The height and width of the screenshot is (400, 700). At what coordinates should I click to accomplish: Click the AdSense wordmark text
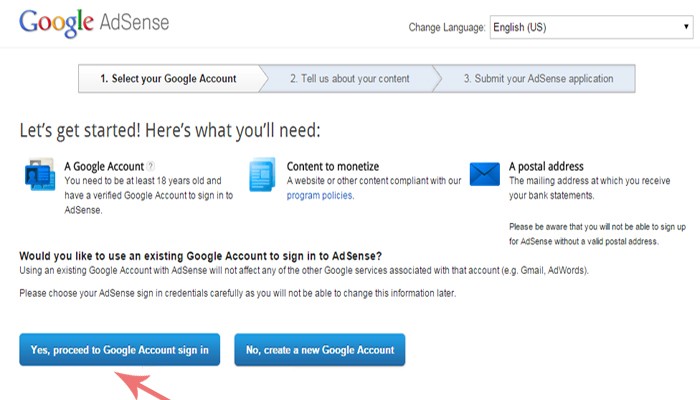click(133, 23)
